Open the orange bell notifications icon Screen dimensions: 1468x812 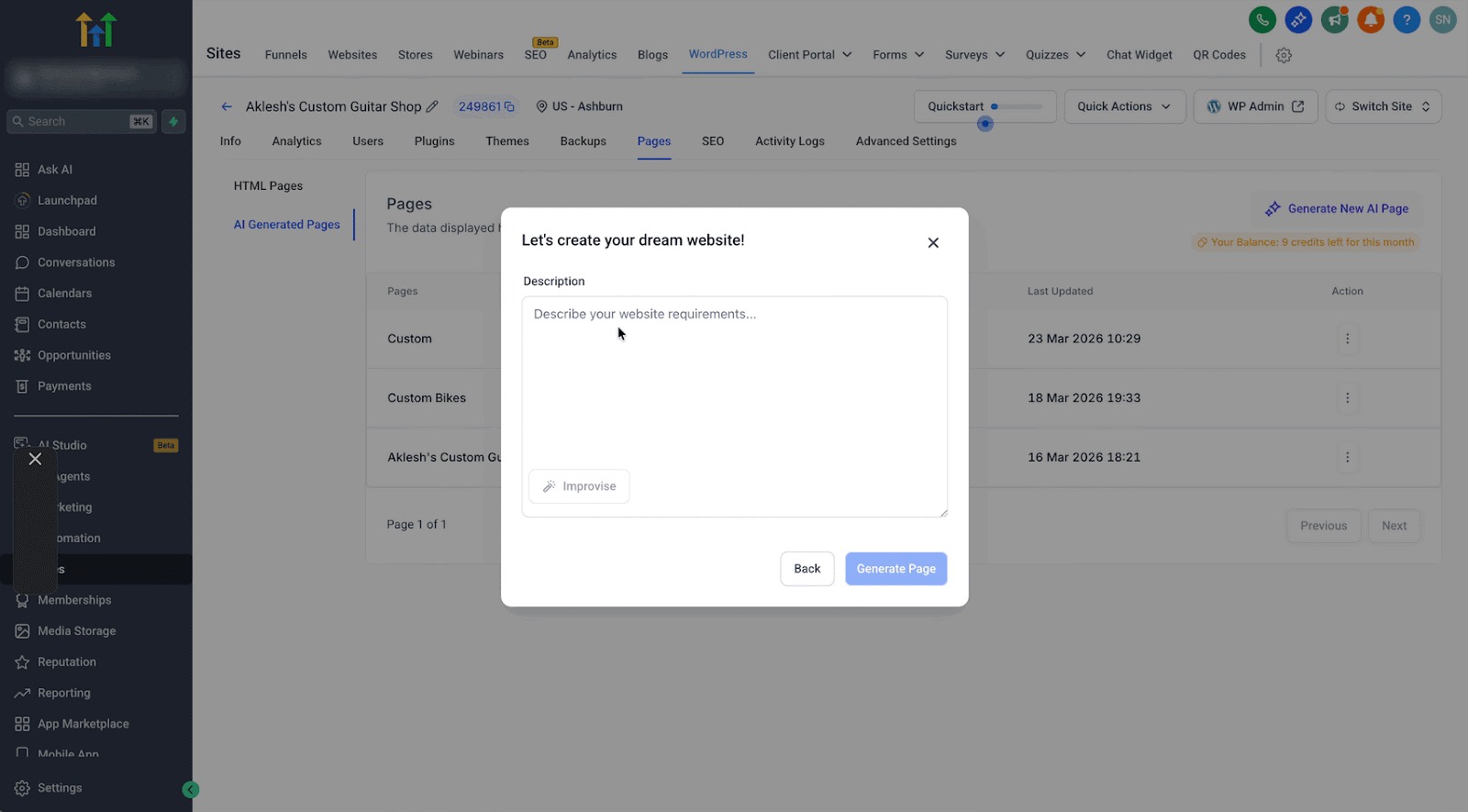1371,19
